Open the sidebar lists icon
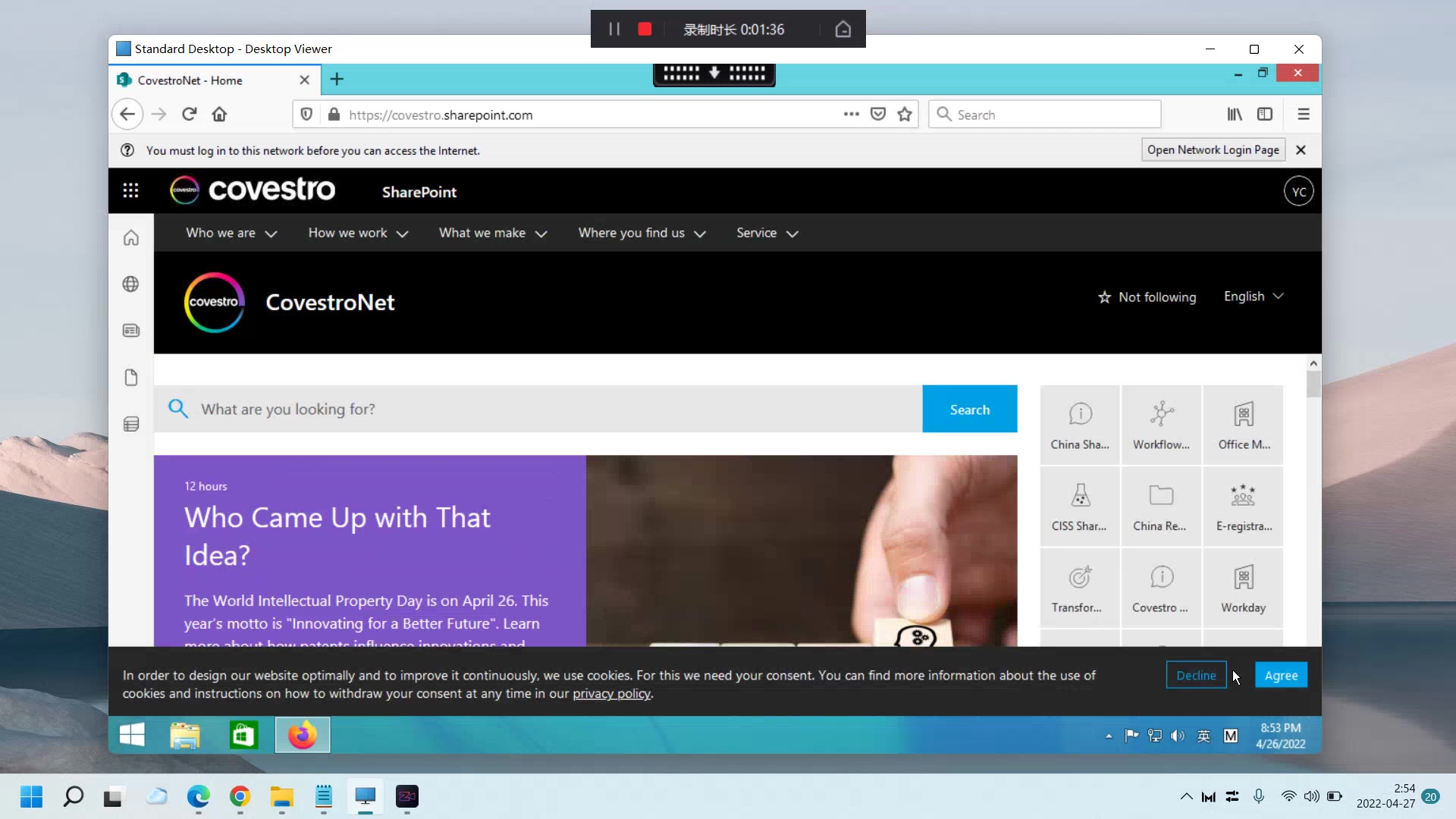 pyautogui.click(x=131, y=424)
